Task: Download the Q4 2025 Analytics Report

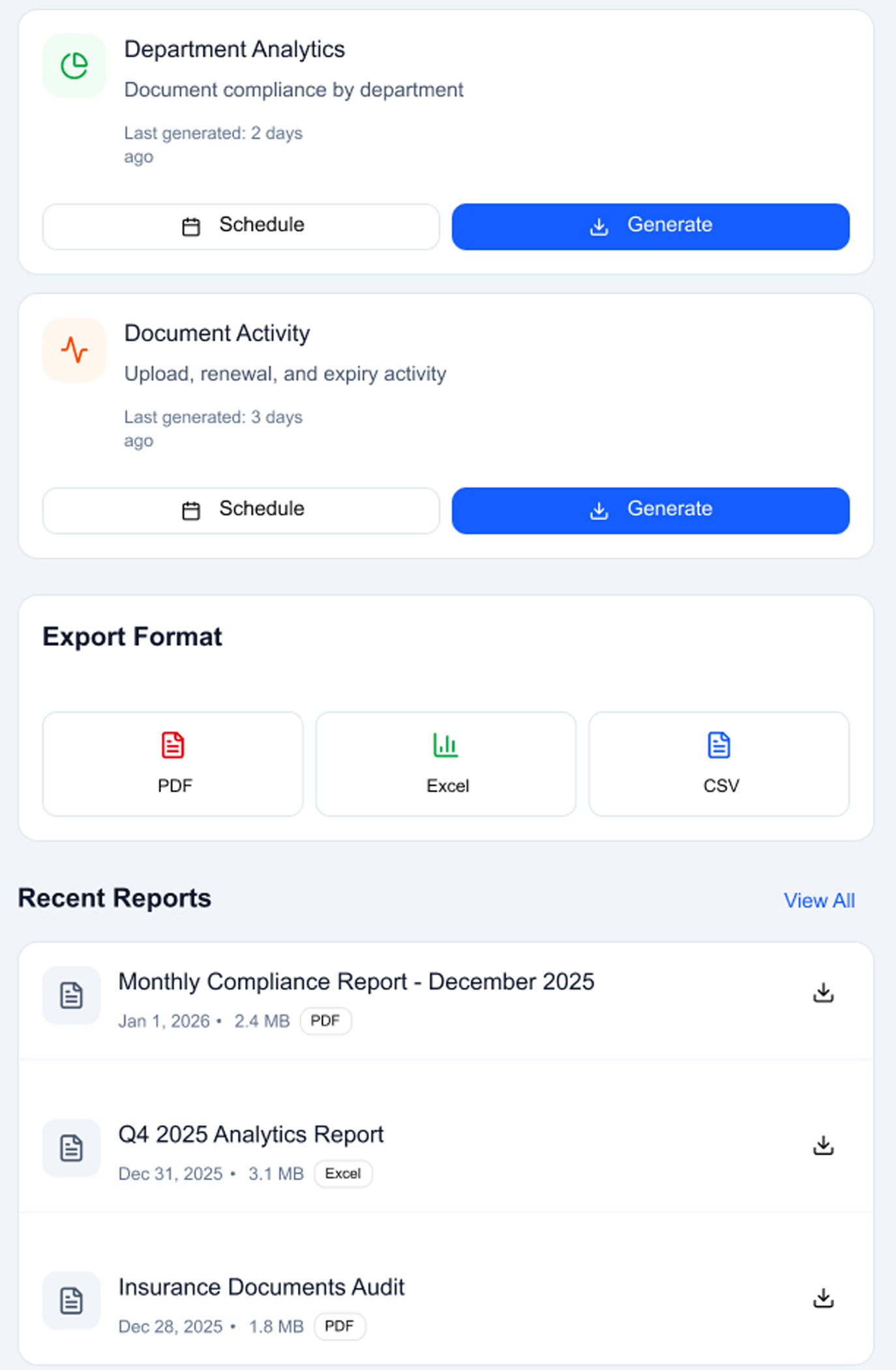Action: coord(823,1146)
